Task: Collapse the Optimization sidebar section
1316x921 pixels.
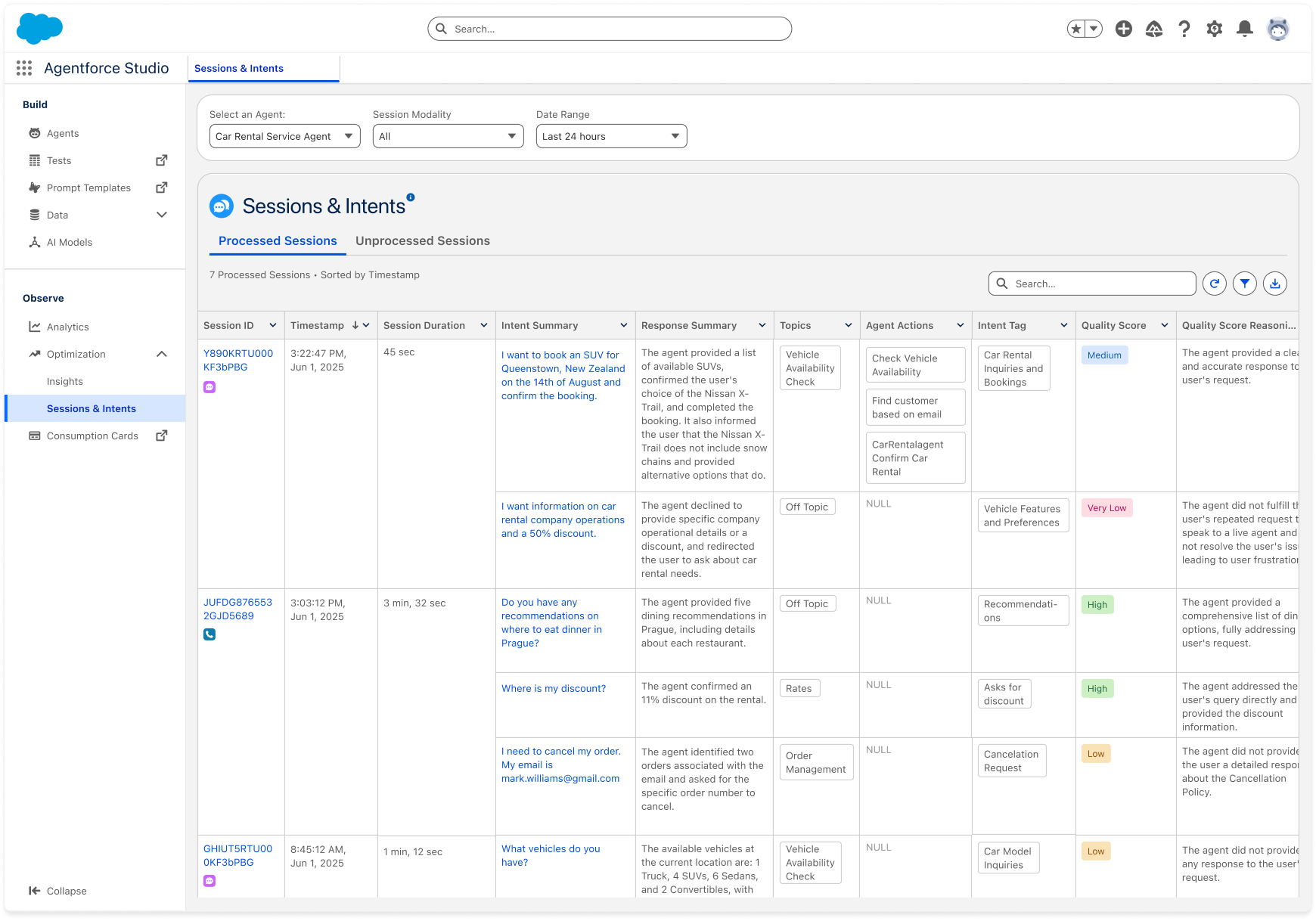Action: (x=162, y=354)
